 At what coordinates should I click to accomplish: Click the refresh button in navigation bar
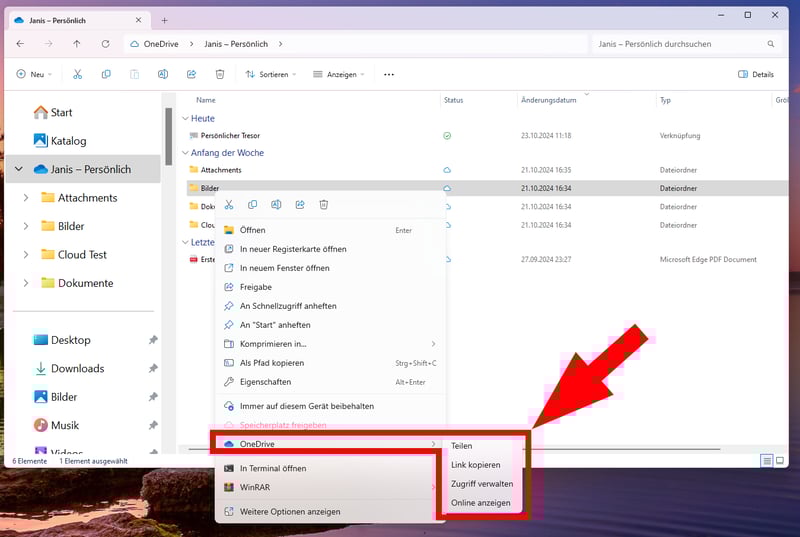click(x=105, y=44)
